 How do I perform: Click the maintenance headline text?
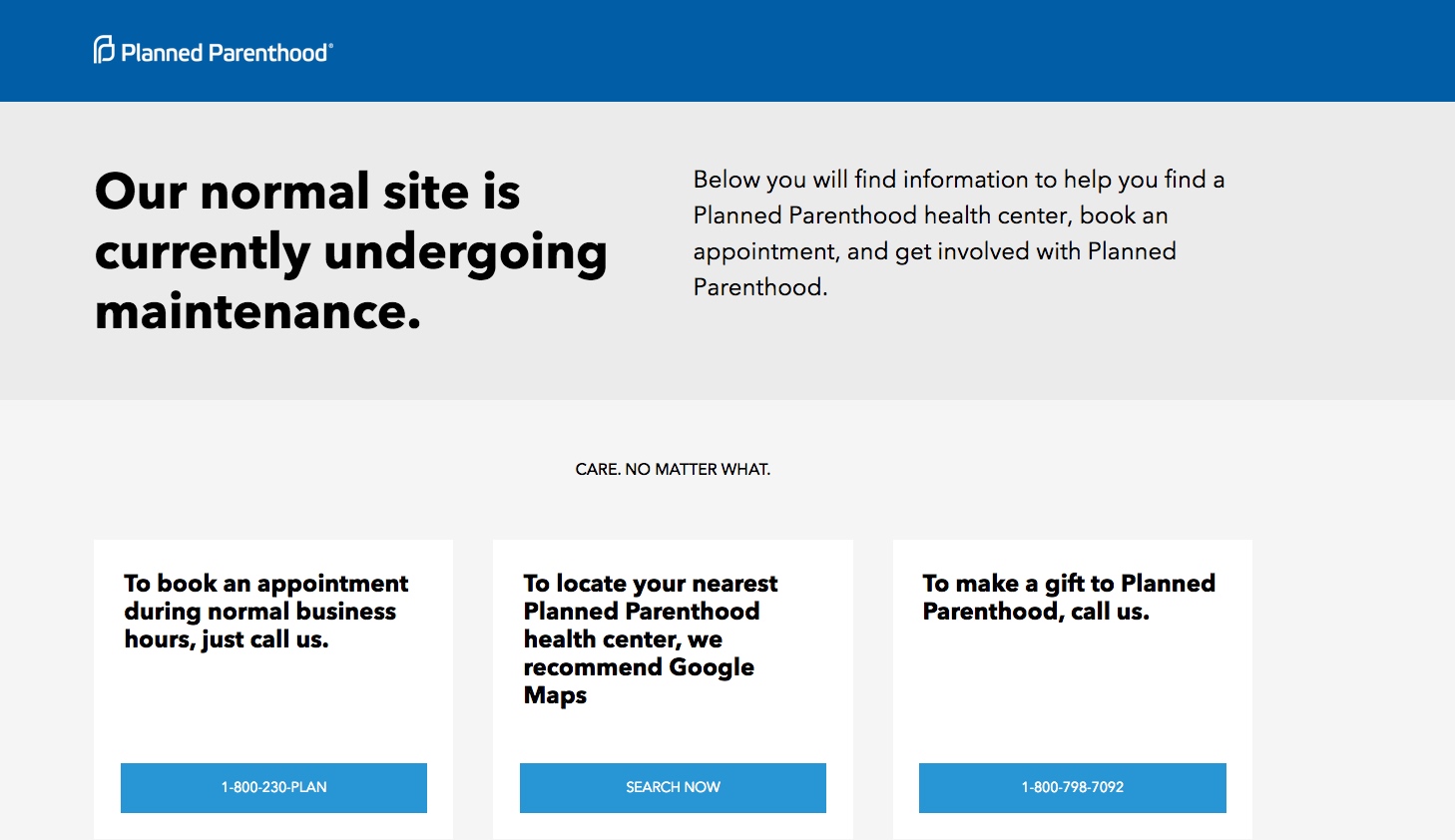pyautogui.click(x=351, y=252)
